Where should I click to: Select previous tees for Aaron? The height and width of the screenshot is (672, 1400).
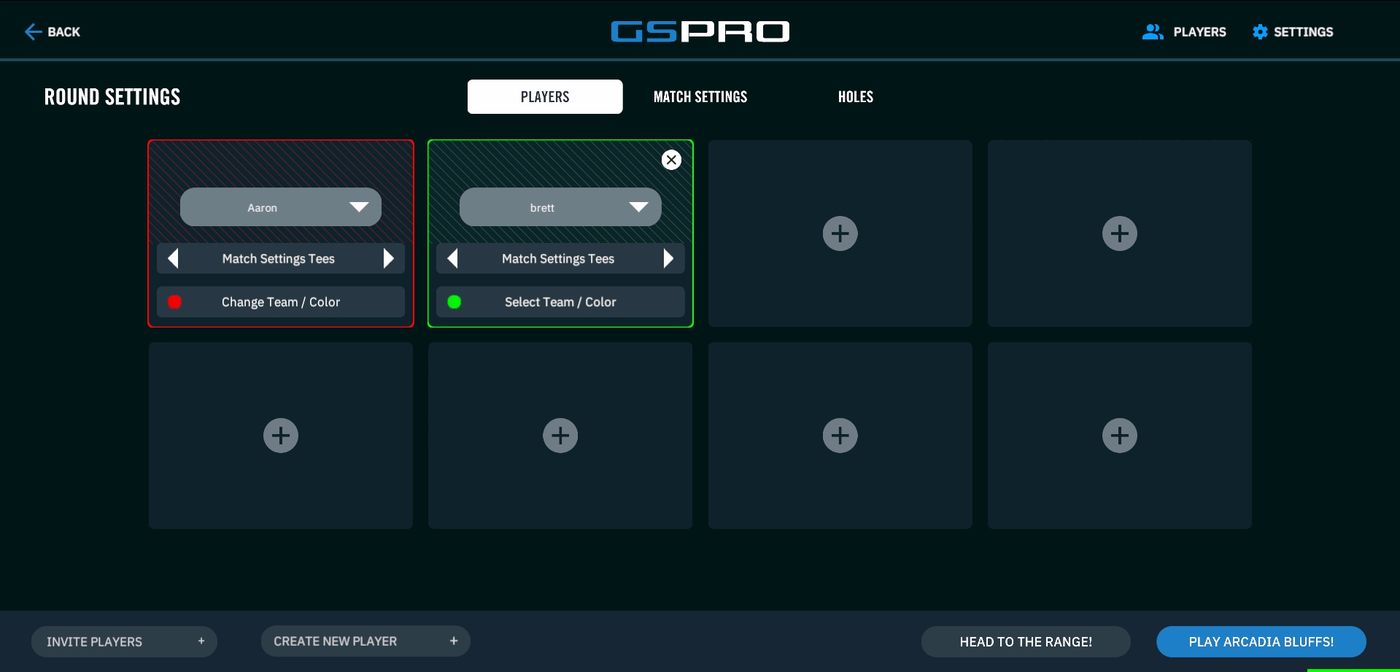173,259
